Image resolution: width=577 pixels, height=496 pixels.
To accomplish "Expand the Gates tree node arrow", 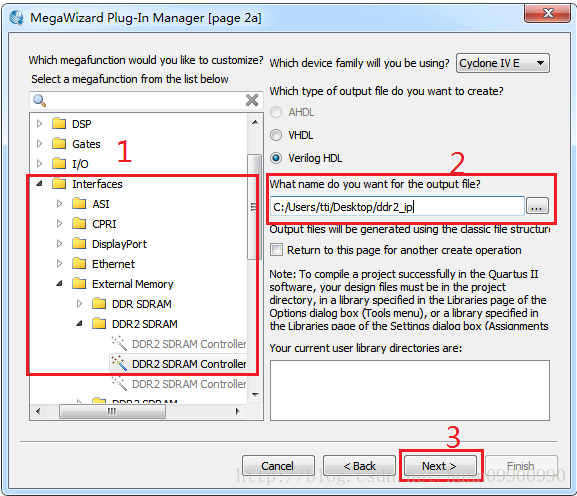I will point(39,144).
